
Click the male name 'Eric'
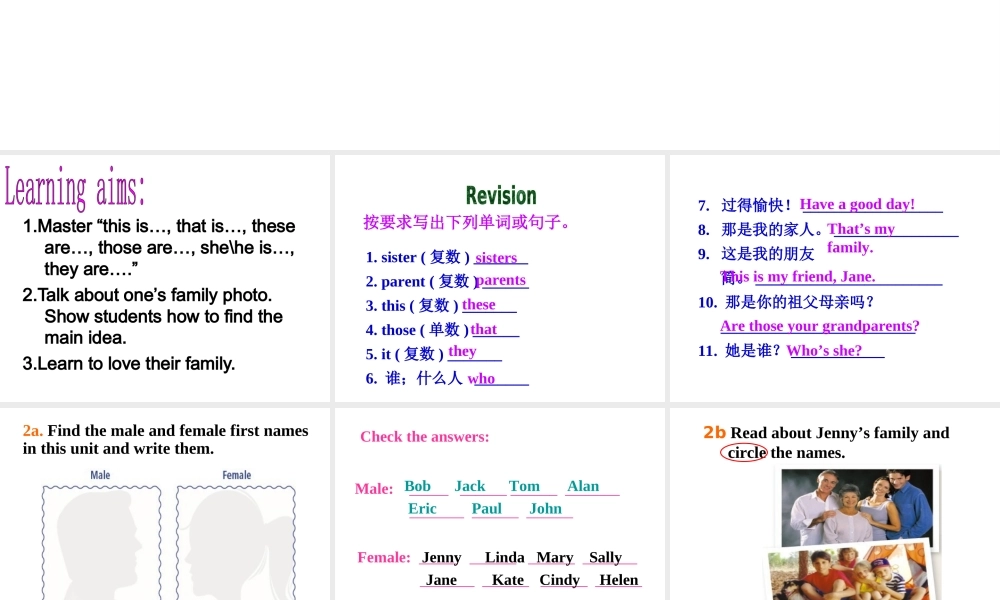[x=422, y=508]
